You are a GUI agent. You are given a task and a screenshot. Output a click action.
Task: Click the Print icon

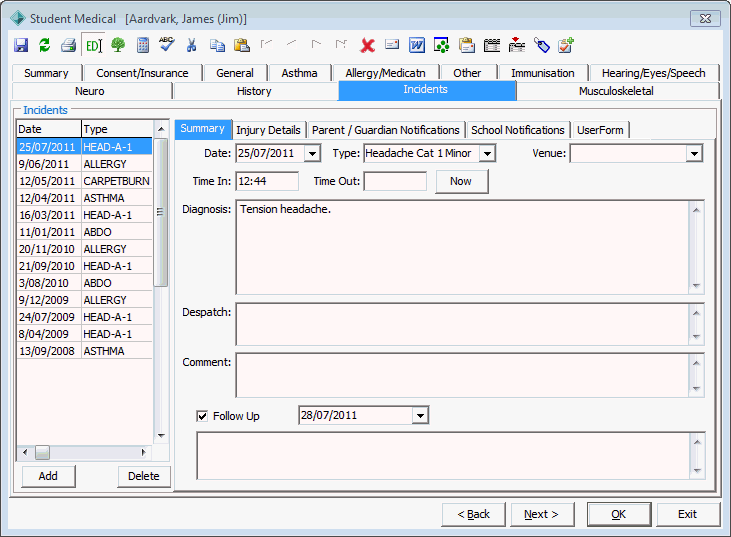coord(69,45)
